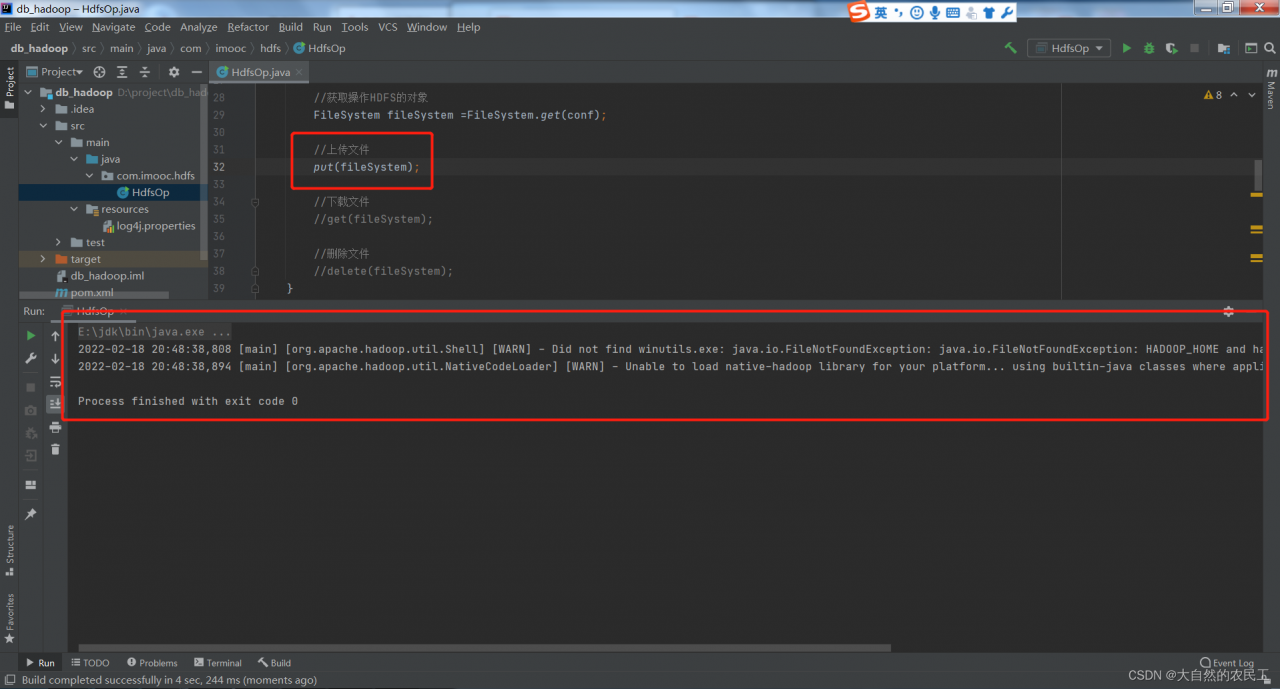
Task: Click the Run Anything icon in toolbar
Action: pyautogui.click(x=1250, y=48)
